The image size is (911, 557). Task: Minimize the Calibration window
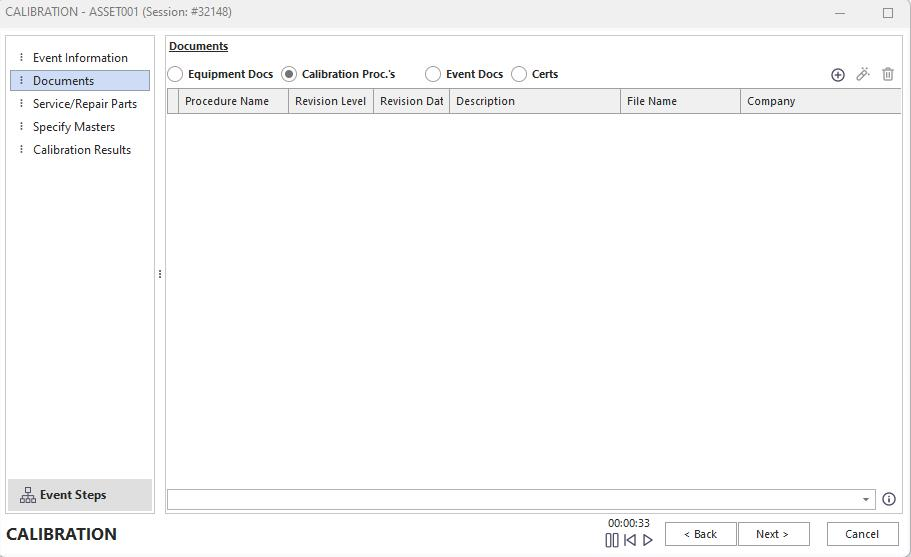(x=840, y=13)
